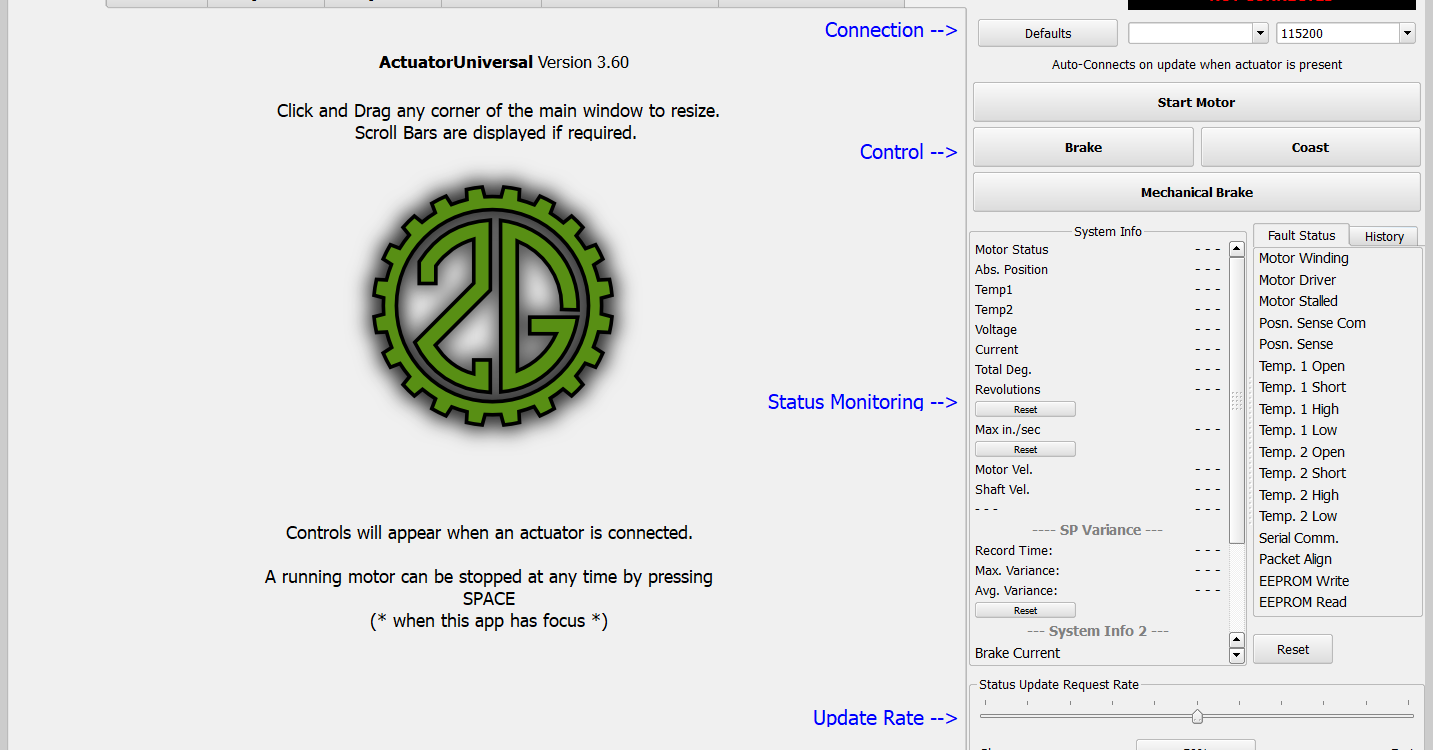Switch to the Fault Status tab

click(x=1301, y=235)
